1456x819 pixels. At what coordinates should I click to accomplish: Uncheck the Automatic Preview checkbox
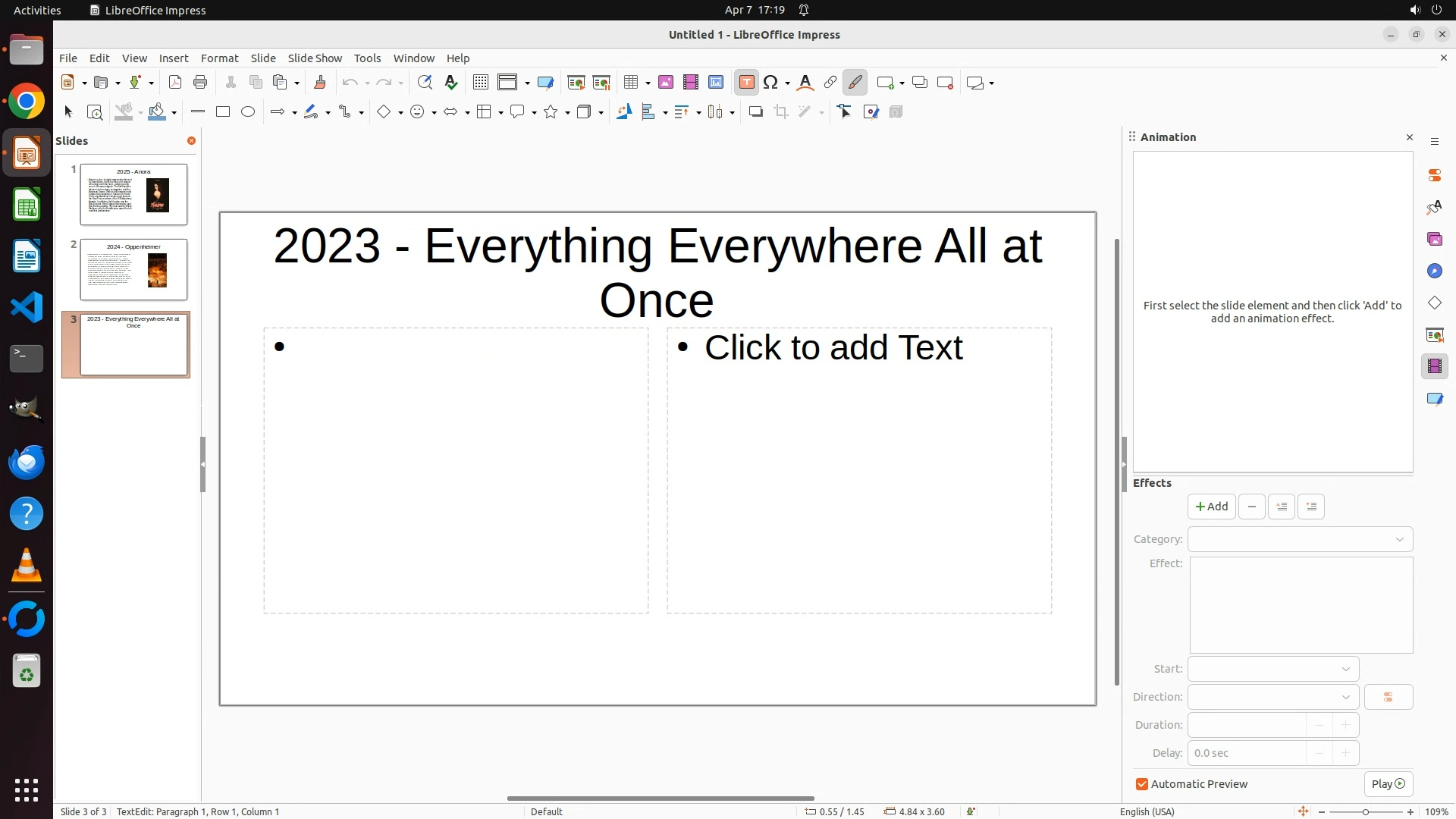pyautogui.click(x=1142, y=784)
